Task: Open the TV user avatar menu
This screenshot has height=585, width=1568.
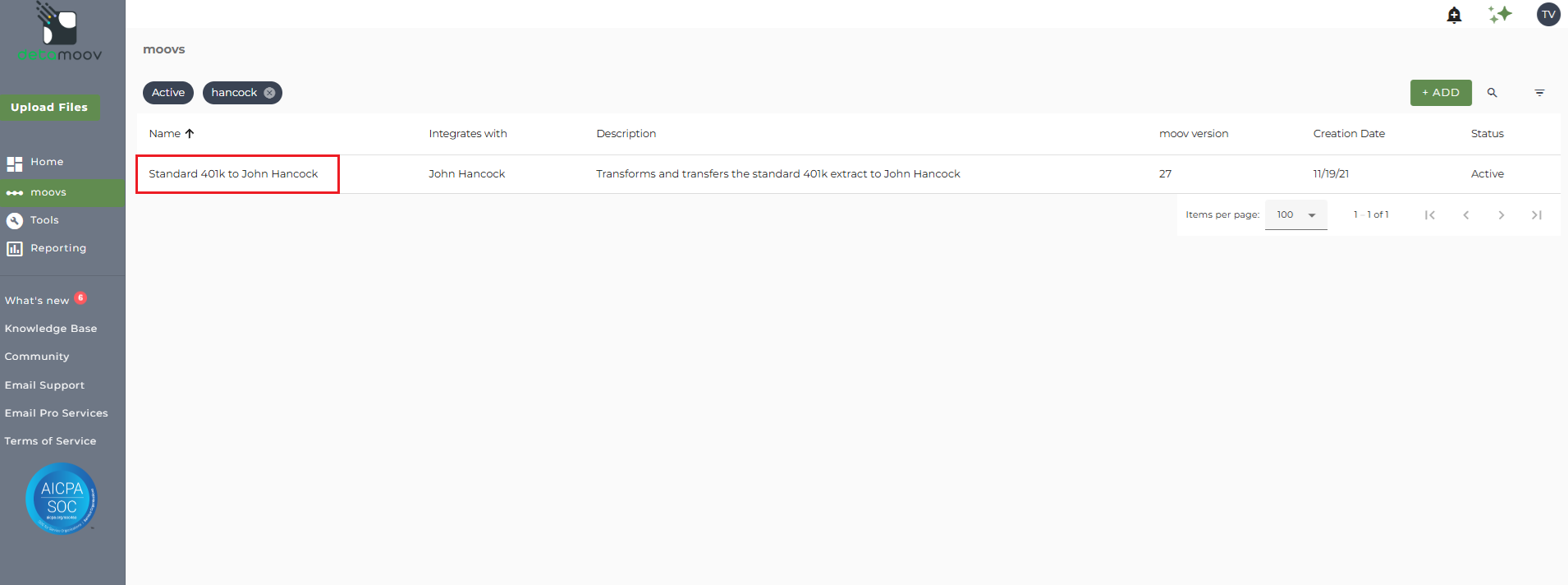Action: (1548, 14)
